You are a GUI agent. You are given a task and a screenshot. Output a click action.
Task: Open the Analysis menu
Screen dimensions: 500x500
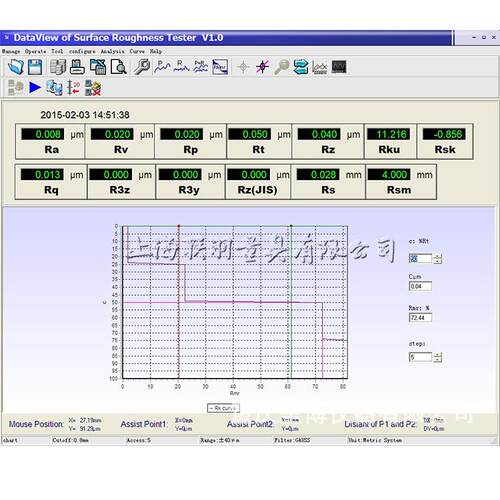pos(113,51)
